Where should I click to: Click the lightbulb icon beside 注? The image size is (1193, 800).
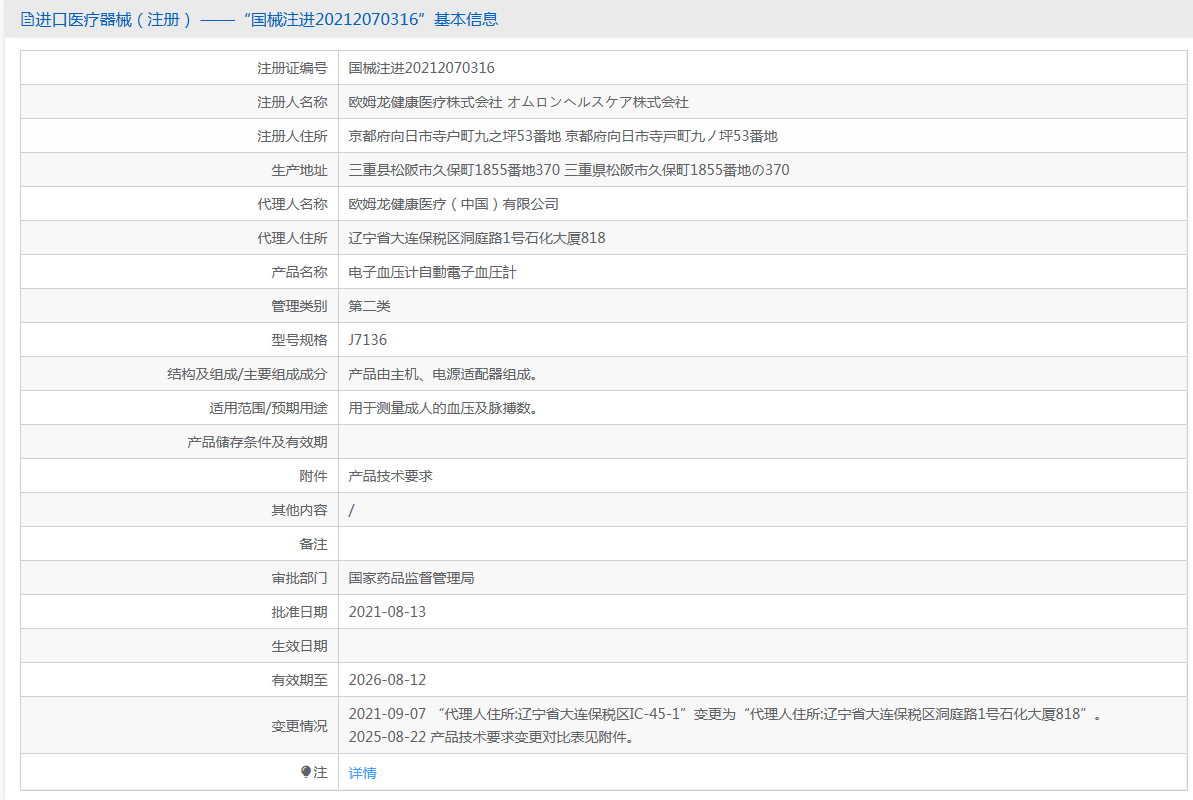point(306,772)
